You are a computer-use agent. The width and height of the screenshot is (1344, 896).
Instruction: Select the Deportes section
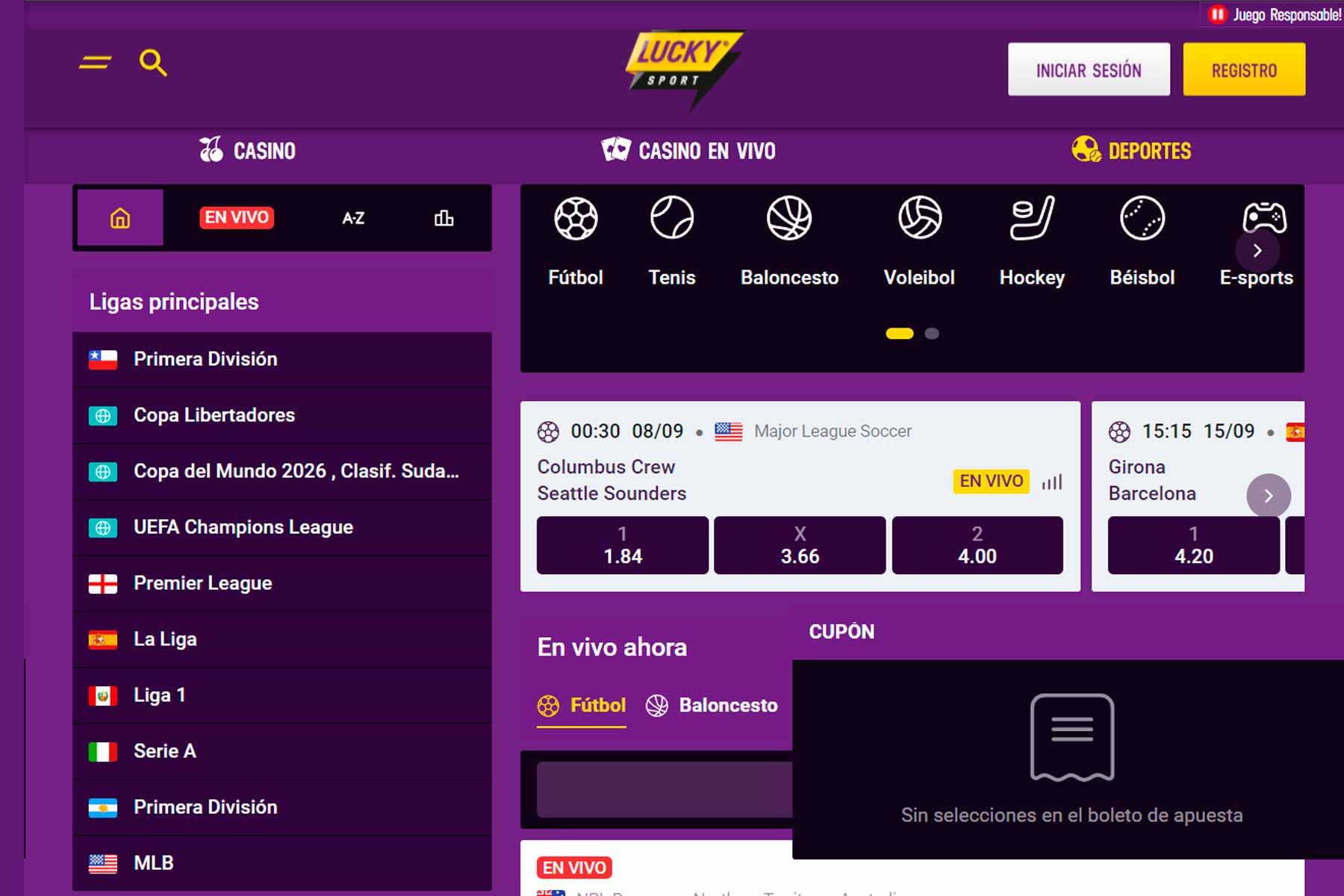[1131, 150]
